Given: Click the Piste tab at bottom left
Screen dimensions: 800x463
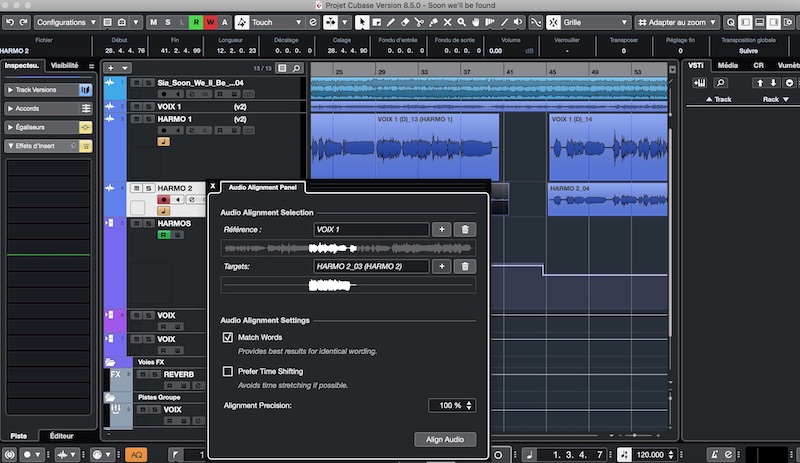Looking at the screenshot, I should (x=19, y=436).
